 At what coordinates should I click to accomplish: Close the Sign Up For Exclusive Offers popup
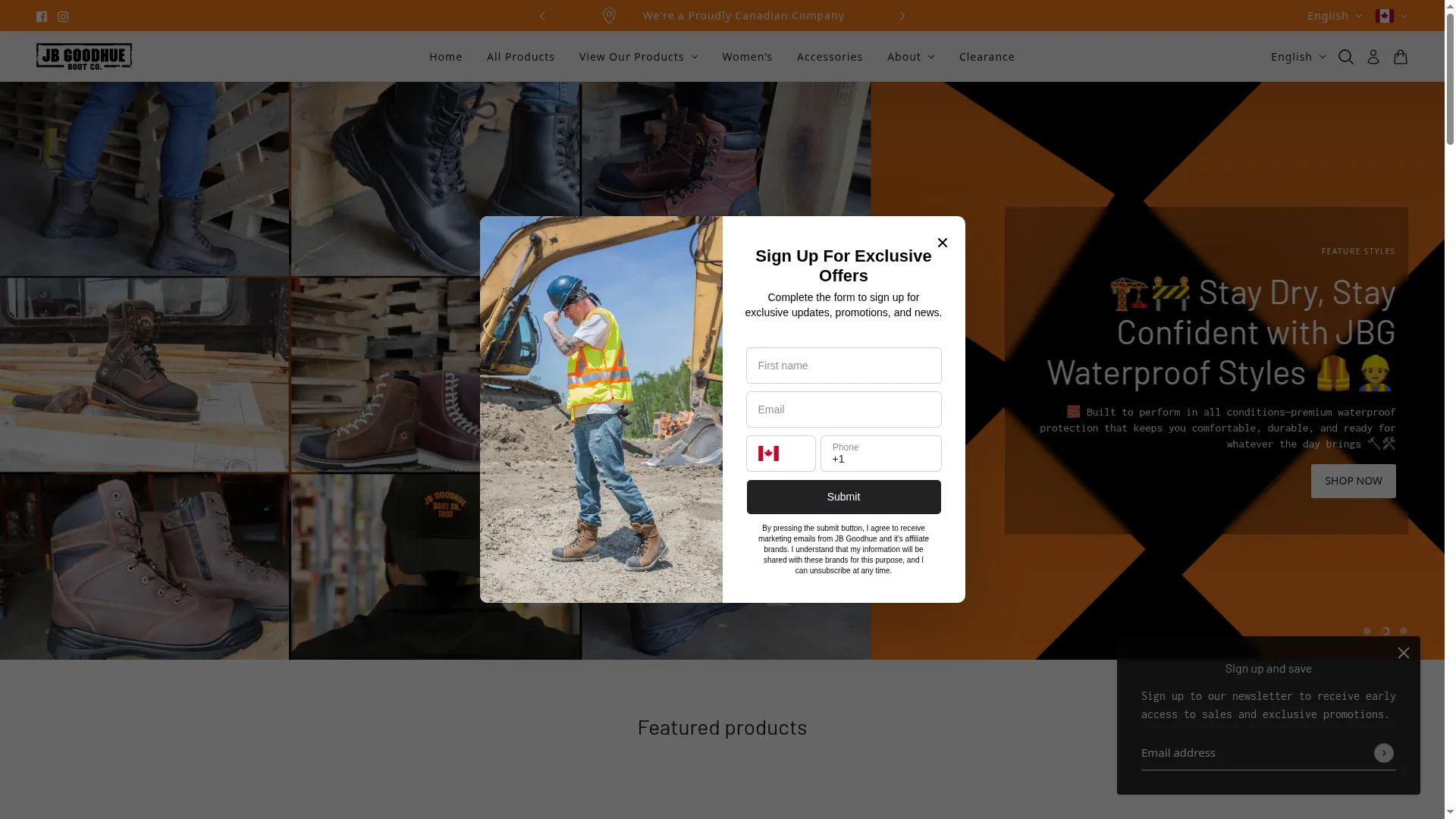[943, 243]
